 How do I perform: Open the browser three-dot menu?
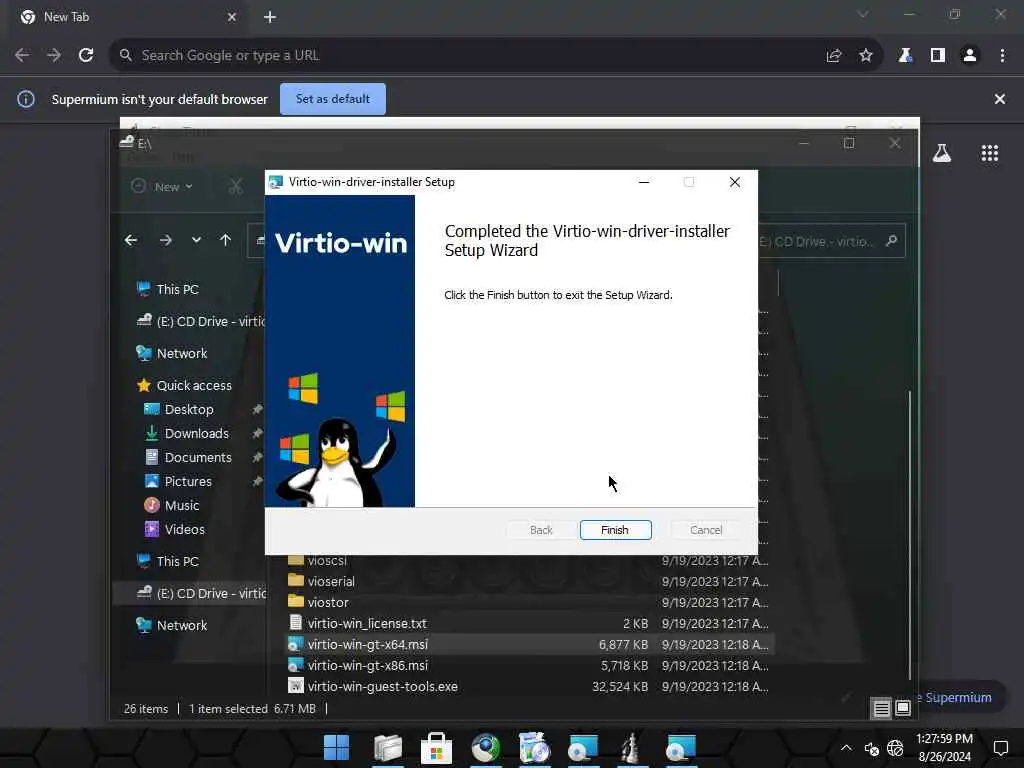point(1002,56)
